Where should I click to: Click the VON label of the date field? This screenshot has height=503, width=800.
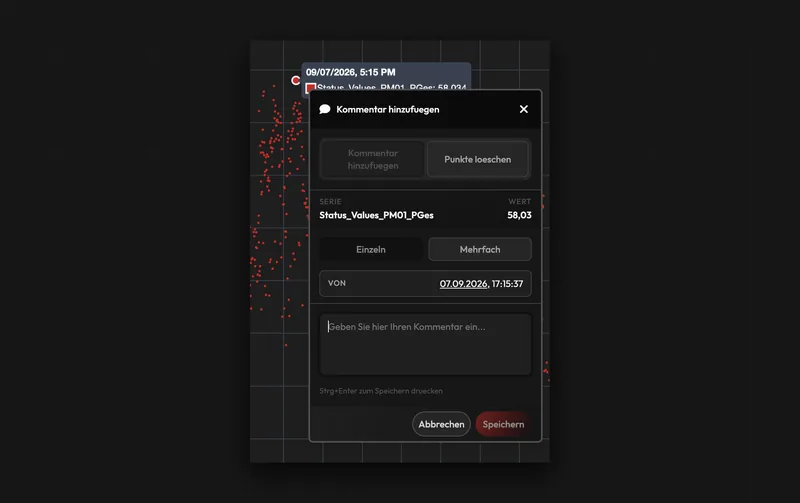(337, 283)
